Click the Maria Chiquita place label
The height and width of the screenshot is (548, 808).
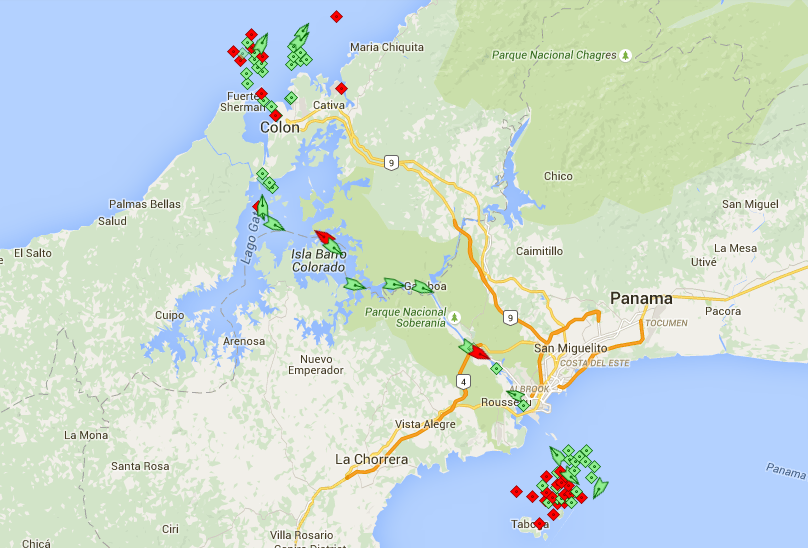387,47
